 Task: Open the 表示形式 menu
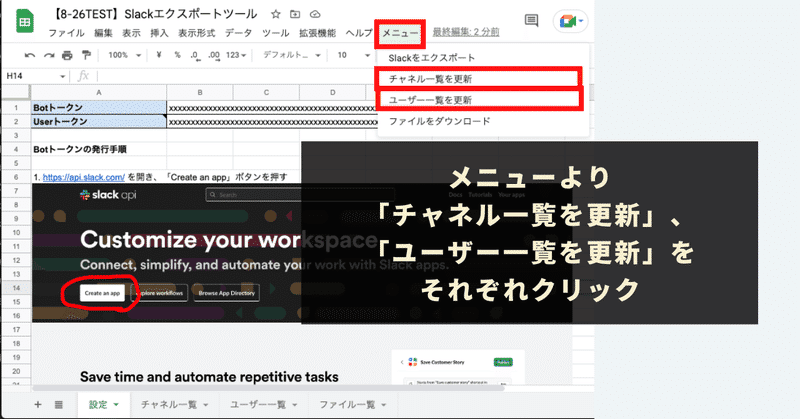(x=196, y=33)
